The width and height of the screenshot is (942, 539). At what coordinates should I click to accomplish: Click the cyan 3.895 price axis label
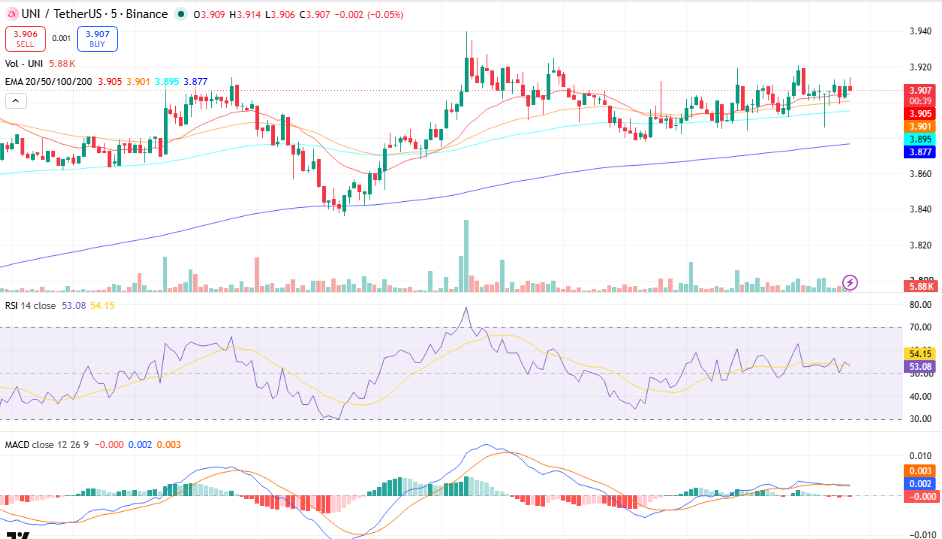[920, 139]
